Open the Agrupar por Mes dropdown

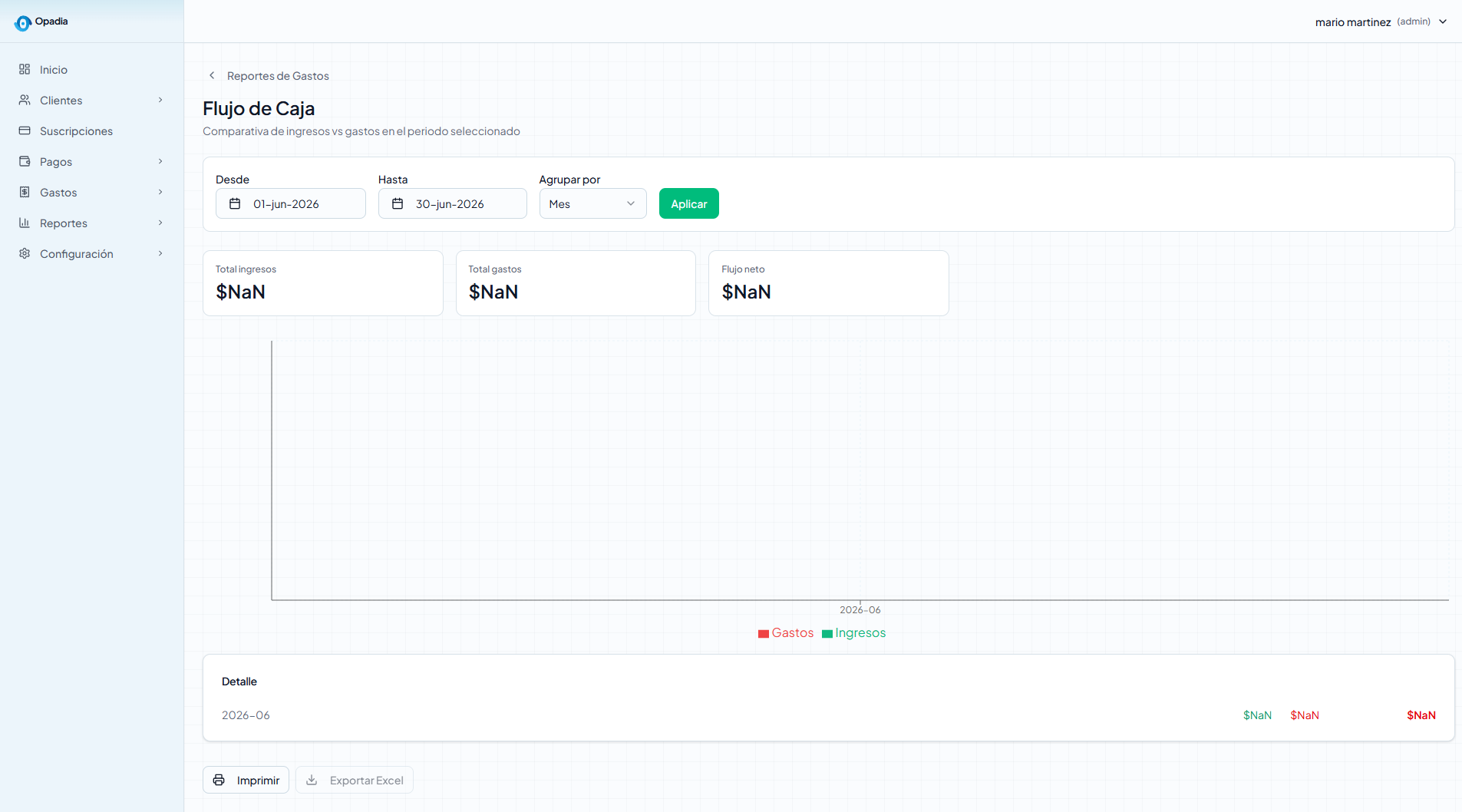pyautogui.click(x=592, y=203)
